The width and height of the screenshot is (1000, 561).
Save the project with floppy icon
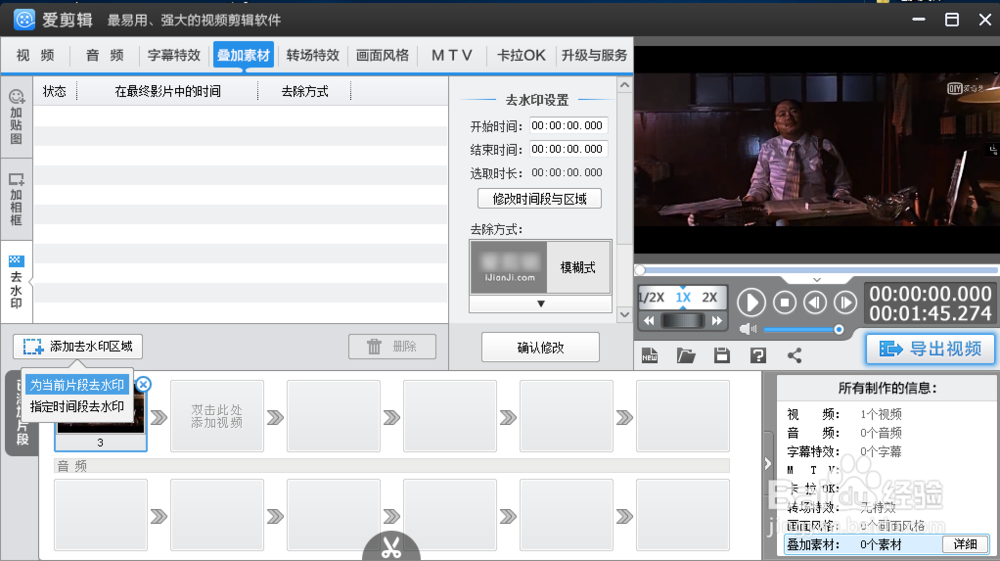point(722,356)
